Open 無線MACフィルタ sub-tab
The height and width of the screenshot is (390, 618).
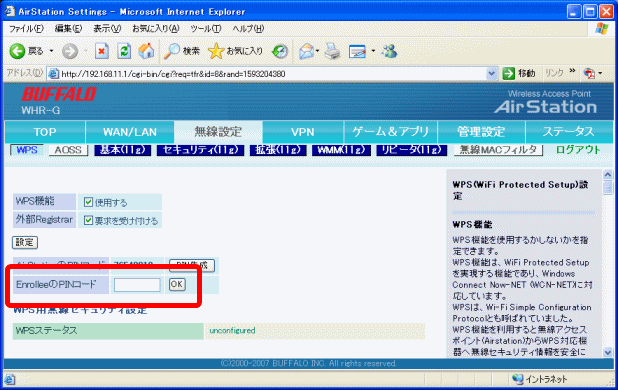tap(498, 150)
